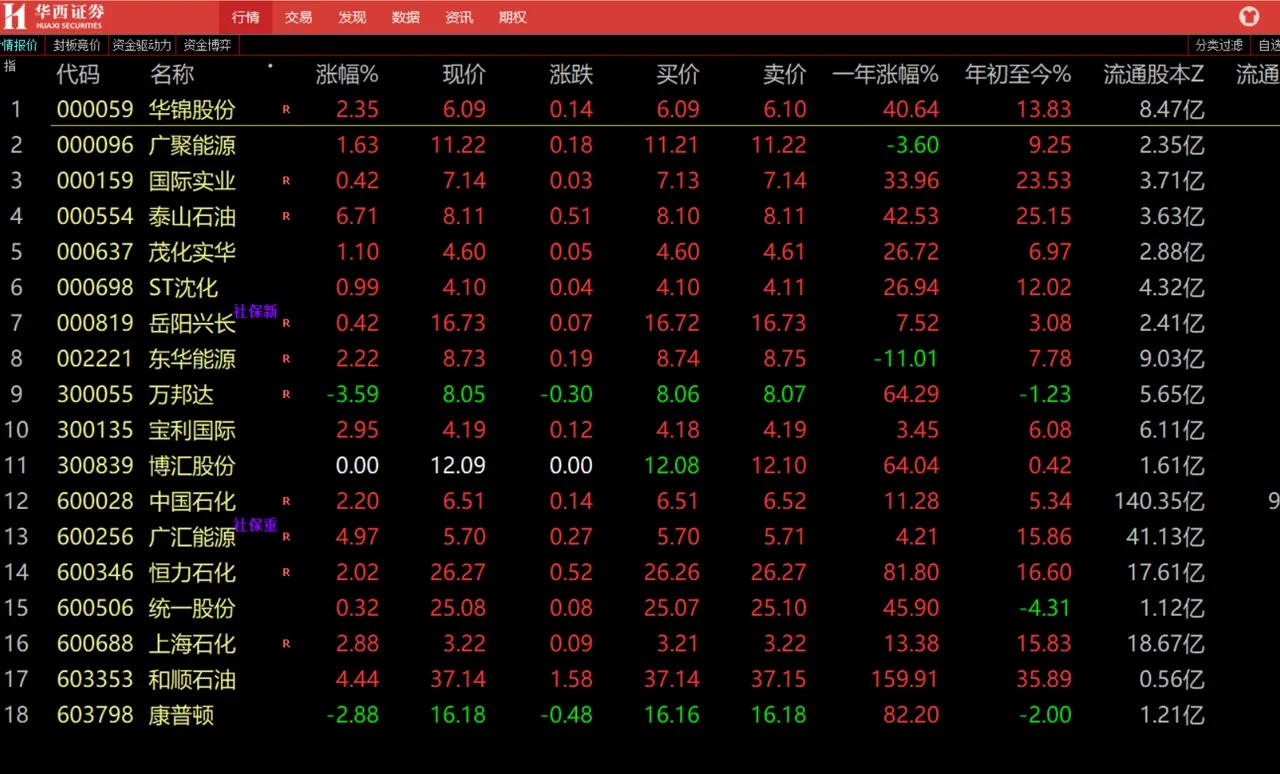1280x774 pixels.
Task: Select stock row 康普顿
Action: tap(640, 716)
